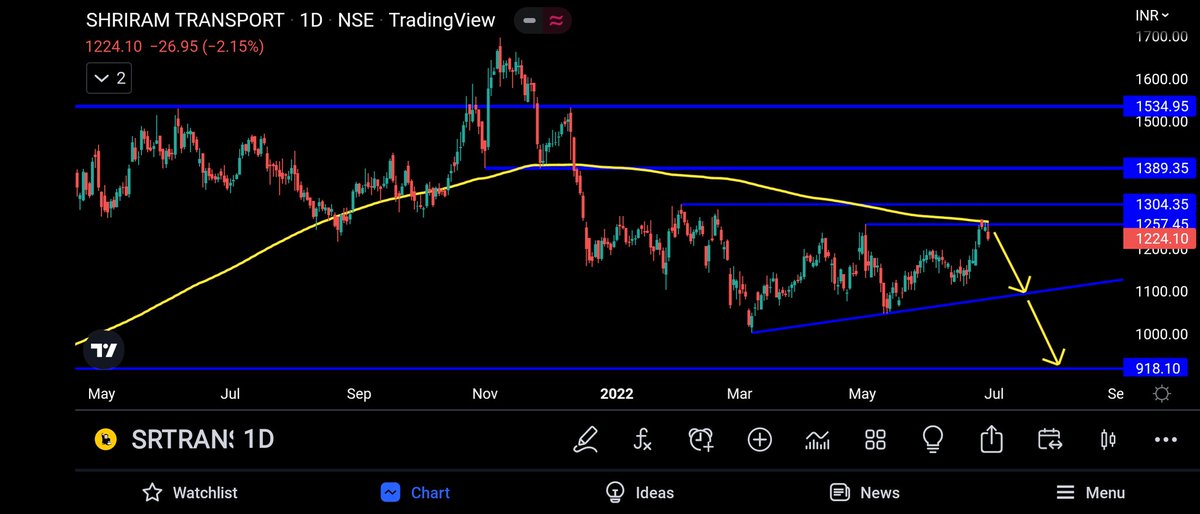Share the chart via the share icon
The image size is (1200, 514).
[991, 439]
